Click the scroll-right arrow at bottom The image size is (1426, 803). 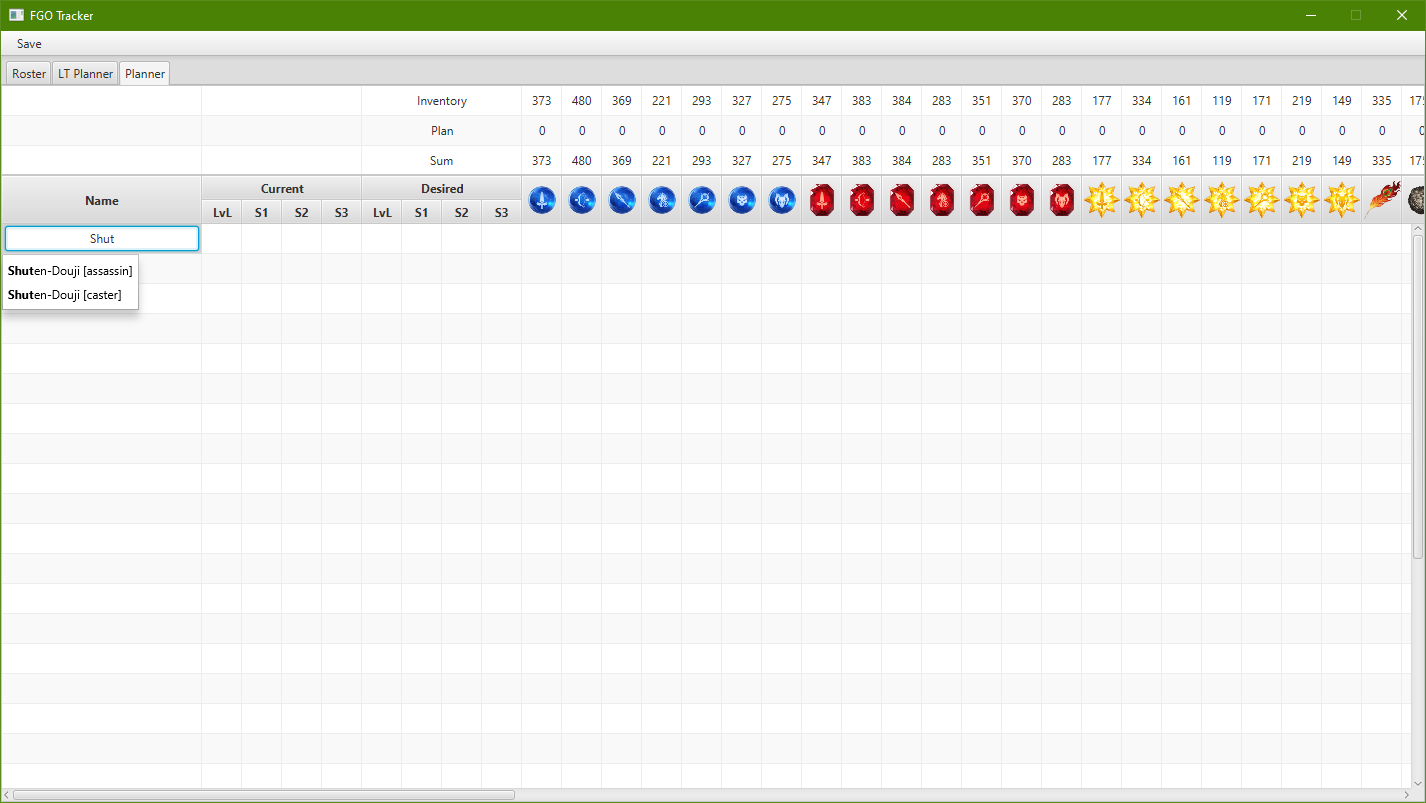(x=1406, y=795)
